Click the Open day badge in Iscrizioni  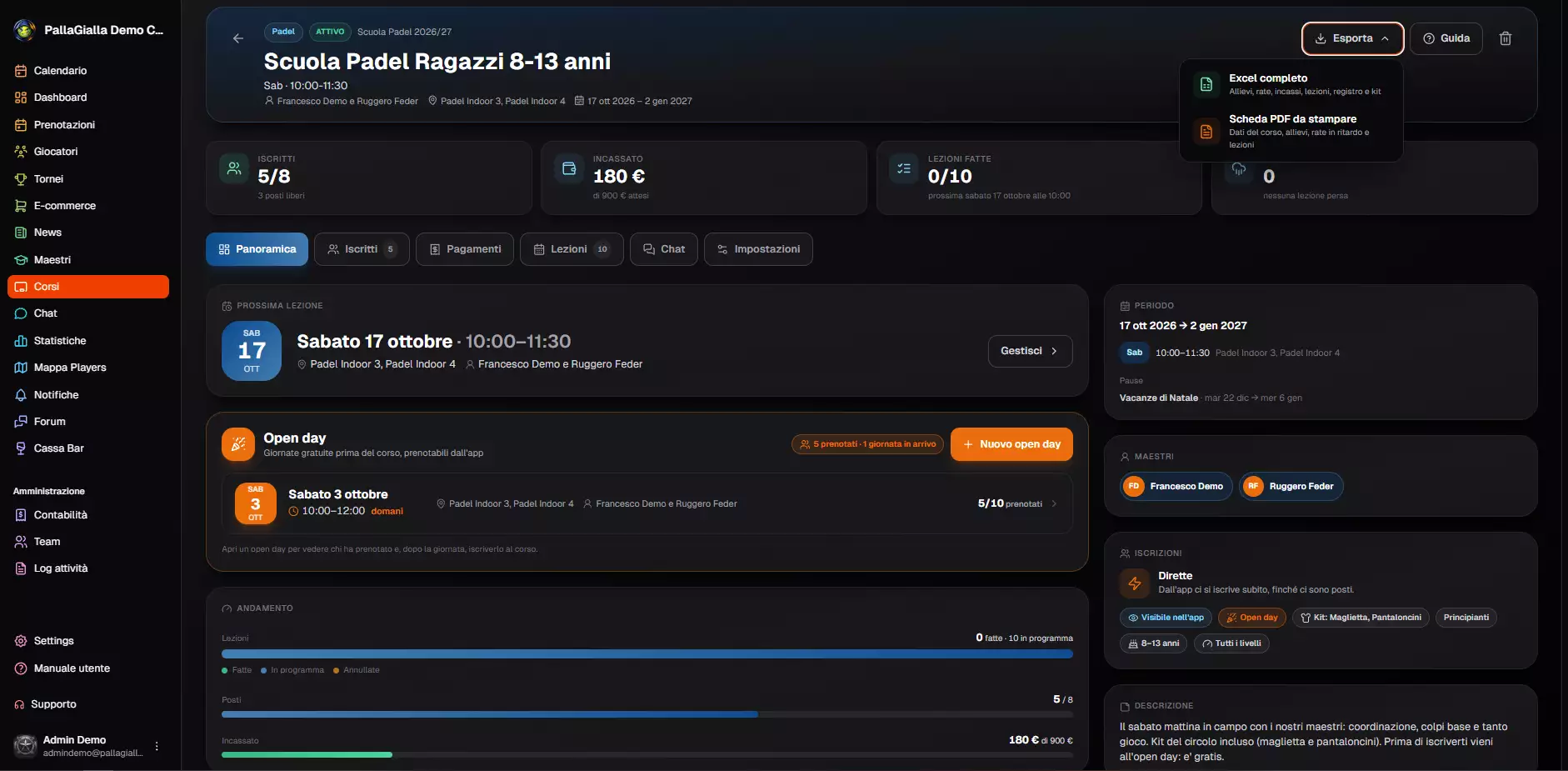[x=1251, y=618]
